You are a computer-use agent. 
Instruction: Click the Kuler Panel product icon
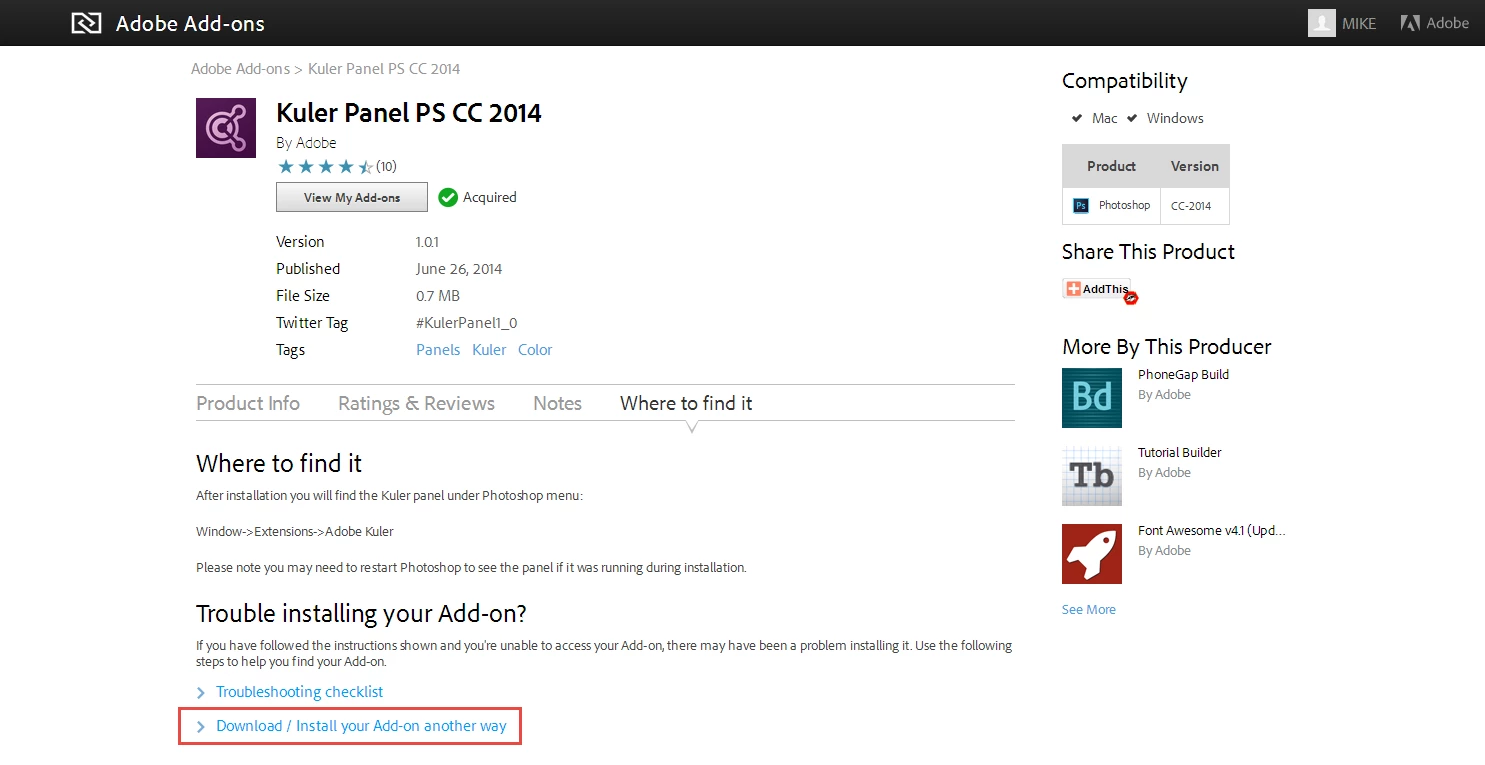(x=226, y=128)
